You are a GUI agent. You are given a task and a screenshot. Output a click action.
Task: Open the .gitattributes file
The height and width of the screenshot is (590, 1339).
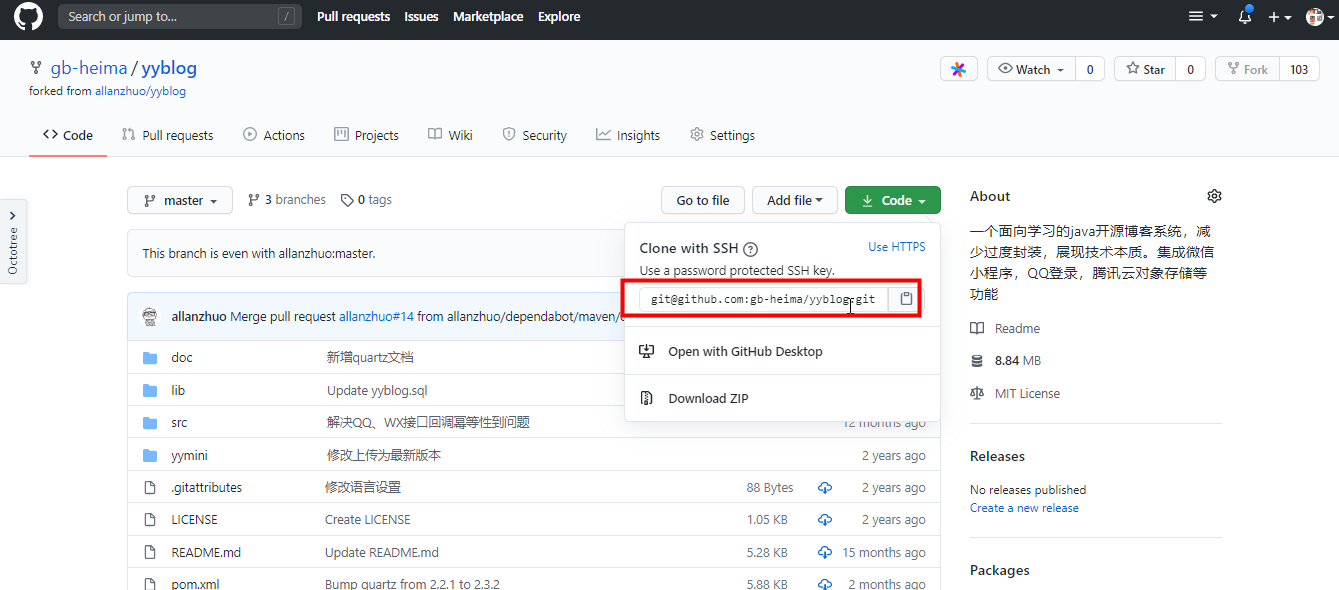pos(206,487)
